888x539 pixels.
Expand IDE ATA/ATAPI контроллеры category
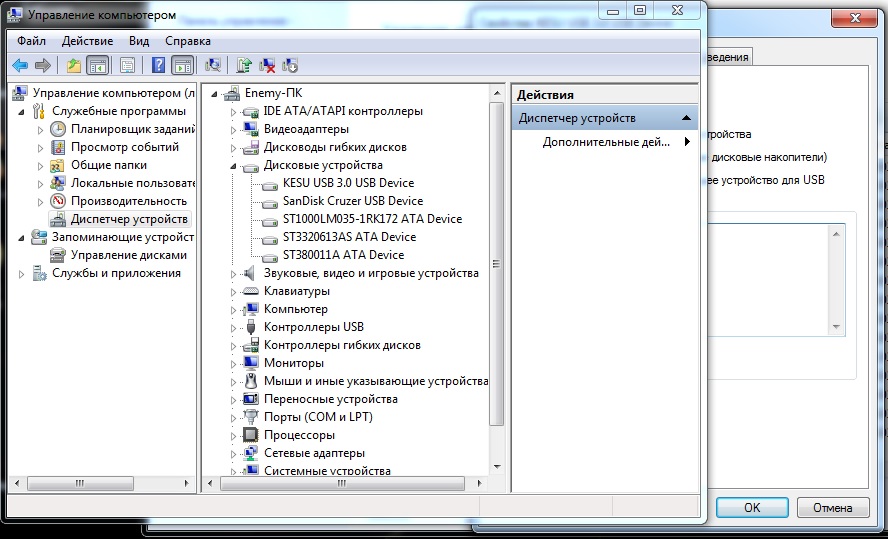(233, 112)
